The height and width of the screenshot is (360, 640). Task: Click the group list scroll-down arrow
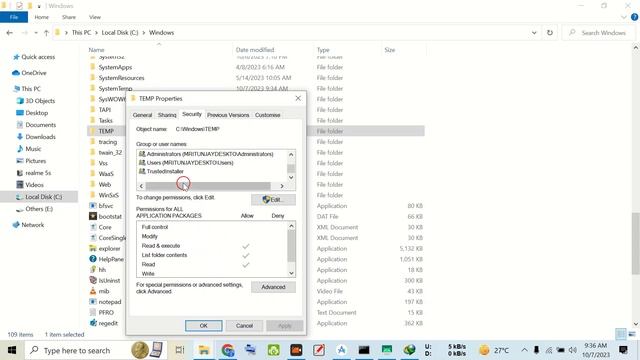click(x=291, y=177)
